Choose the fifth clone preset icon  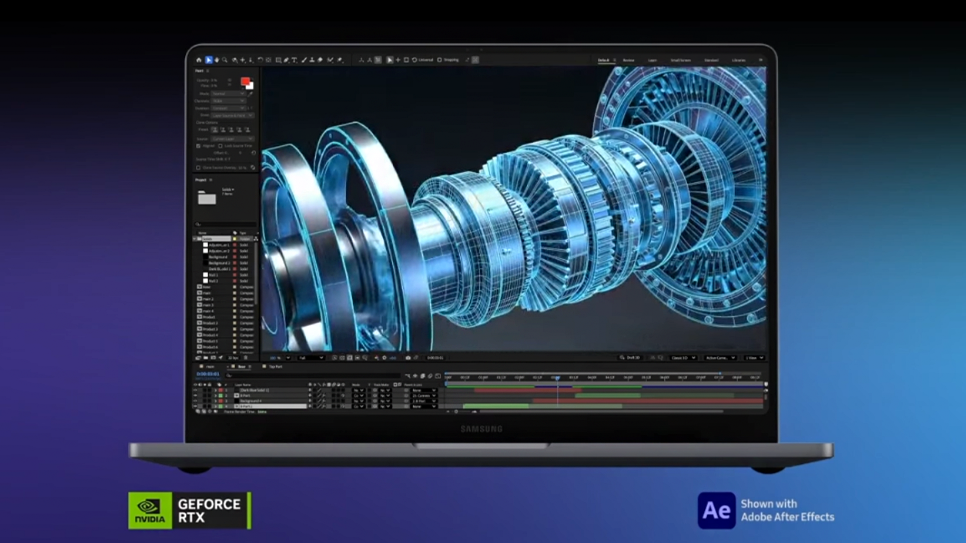(248, 129)
